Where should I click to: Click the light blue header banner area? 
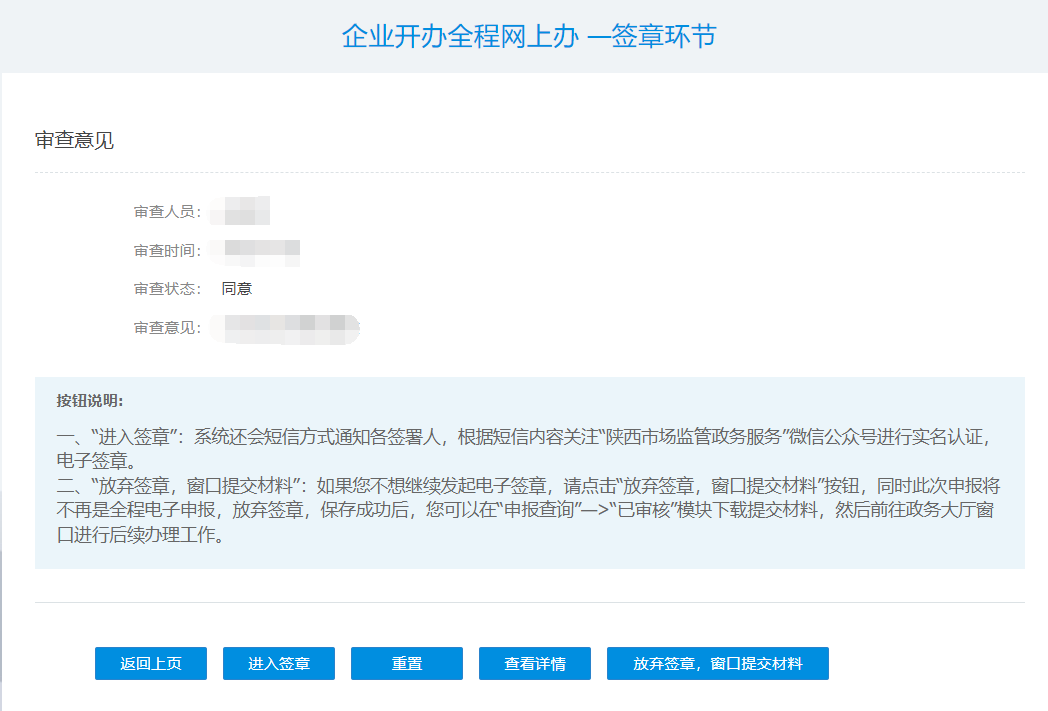524,35
